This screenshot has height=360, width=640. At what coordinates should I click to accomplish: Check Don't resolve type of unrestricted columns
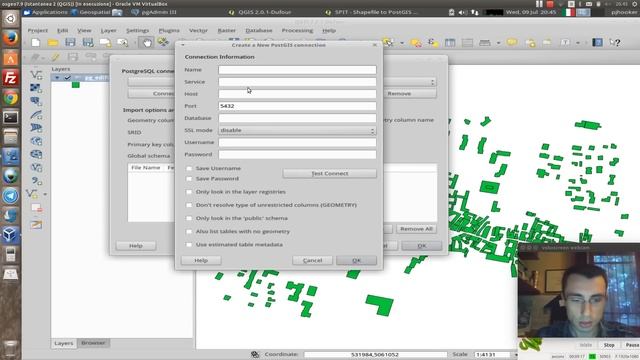(x=189, y=205)
